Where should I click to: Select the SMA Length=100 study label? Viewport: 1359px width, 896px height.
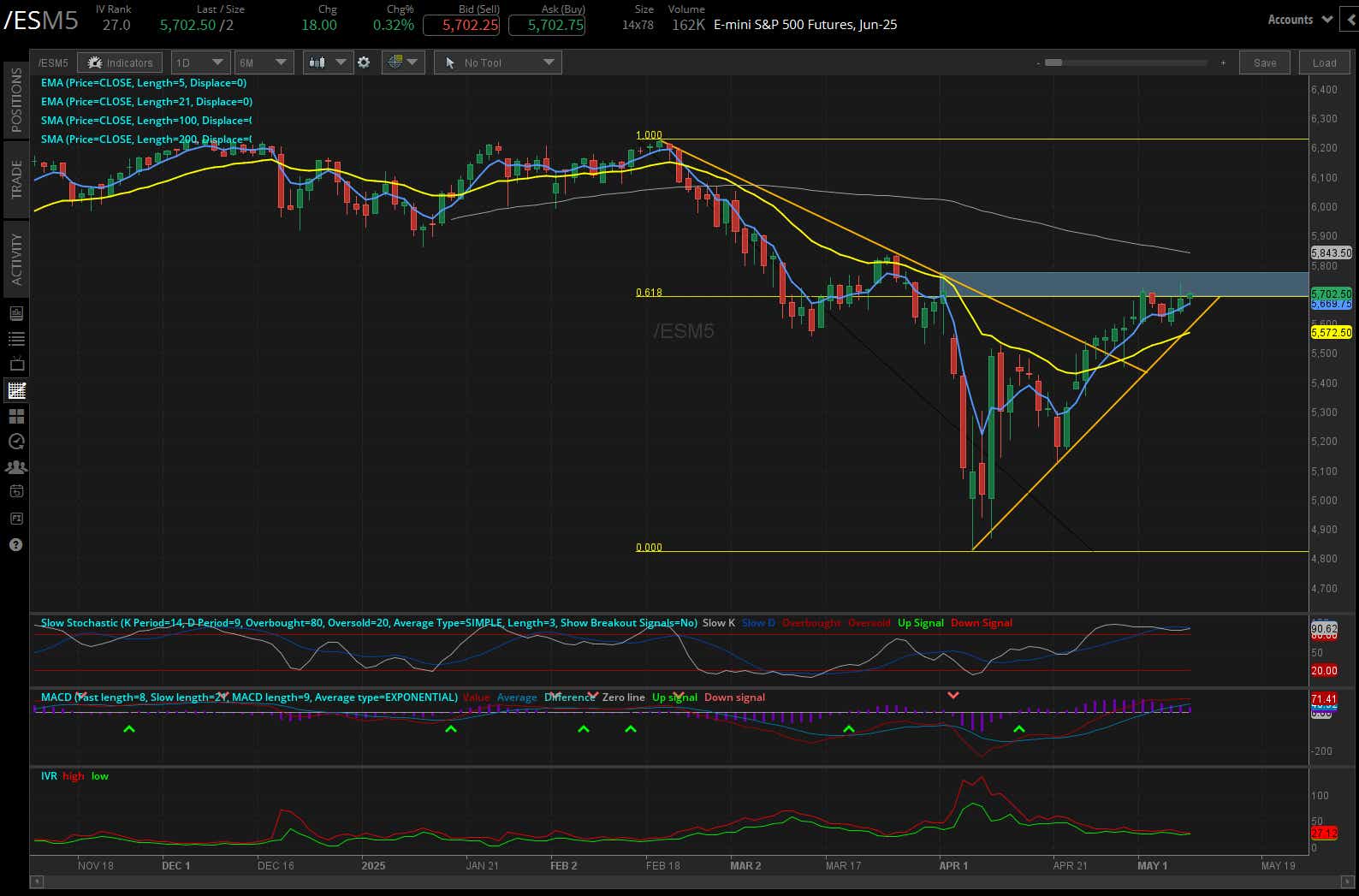tap(146, 121)
